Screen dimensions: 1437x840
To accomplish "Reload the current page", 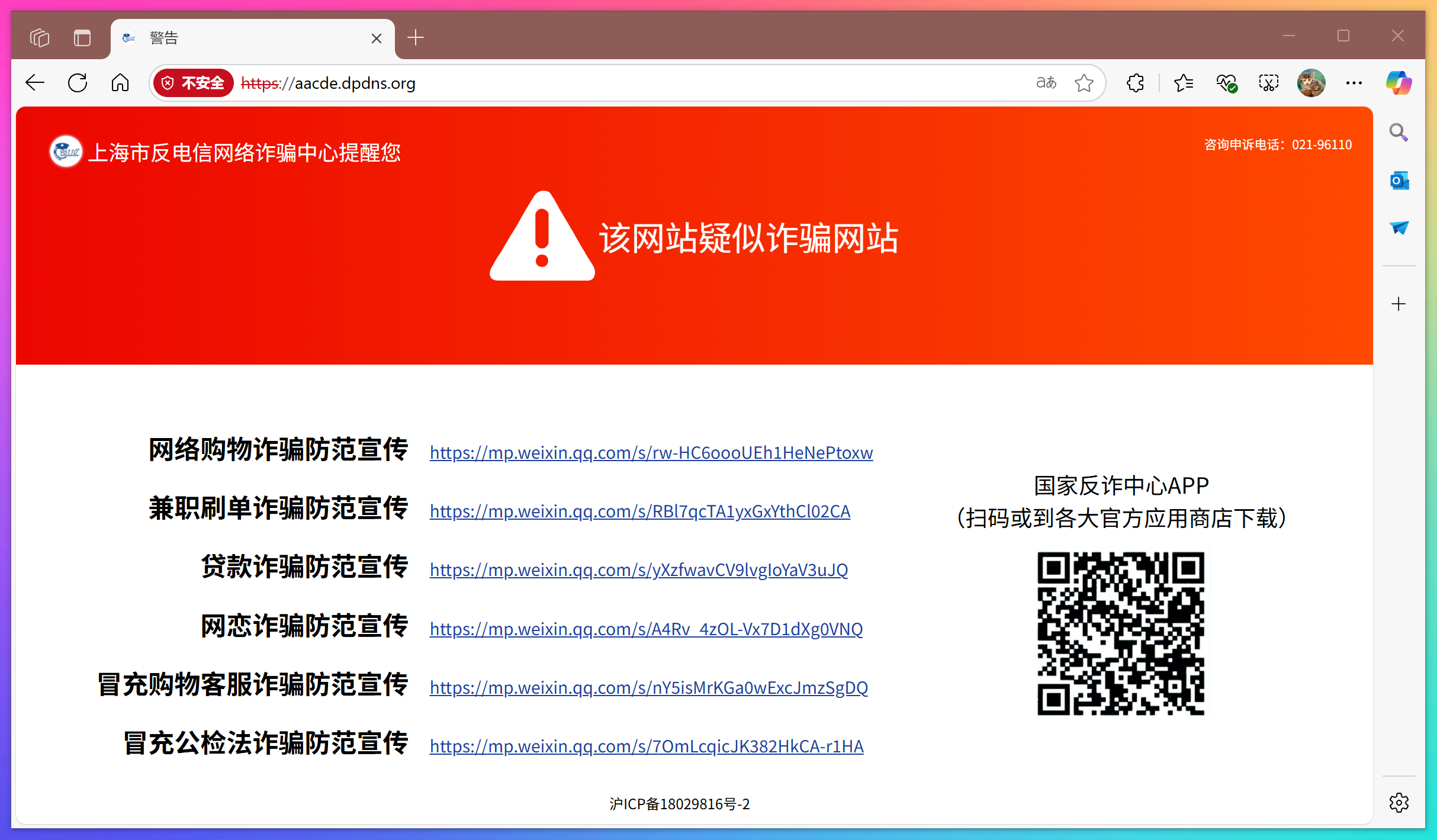I will tap(78, 83).
